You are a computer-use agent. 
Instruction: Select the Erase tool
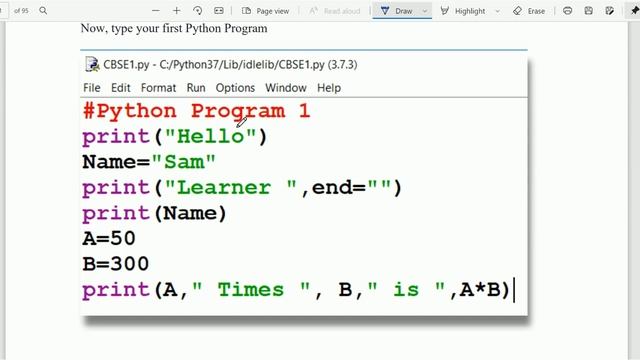tap(529, 11)
